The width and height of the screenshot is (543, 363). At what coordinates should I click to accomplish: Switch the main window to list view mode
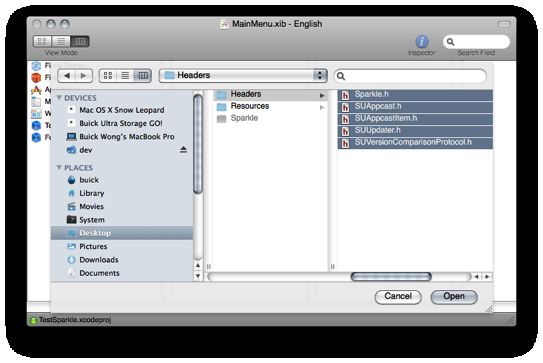(x=61, y=41)
